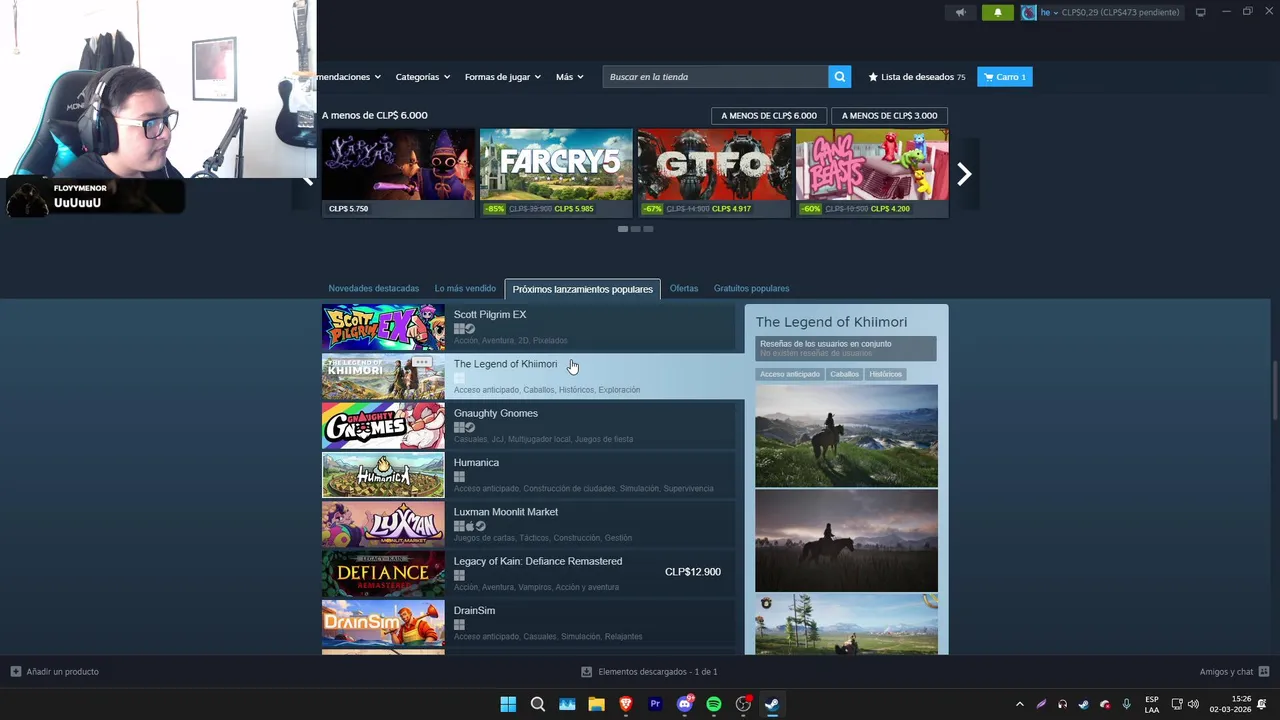
Task: Open Lista de deseados wishlist
Action: click(917, 77)
